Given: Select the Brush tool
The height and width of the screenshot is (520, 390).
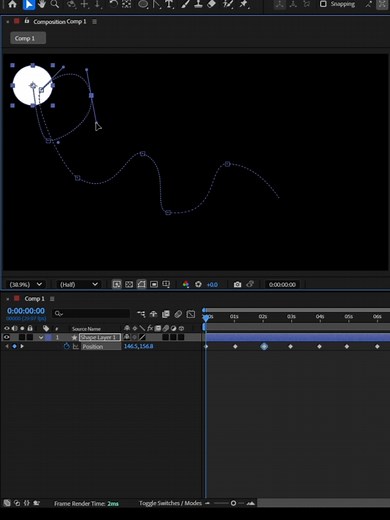Looking at the screenshot, I should (x=186, y=4).
